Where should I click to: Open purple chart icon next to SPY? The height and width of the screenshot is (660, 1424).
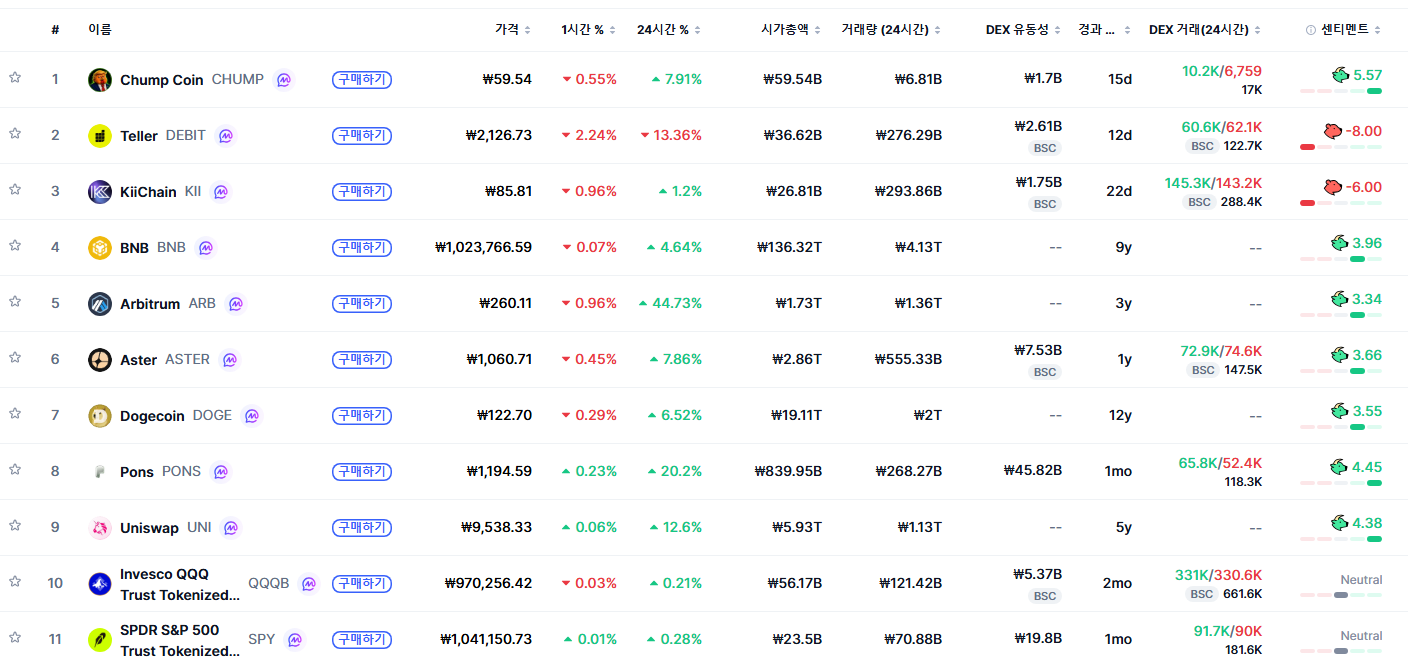tap(295, 639)
